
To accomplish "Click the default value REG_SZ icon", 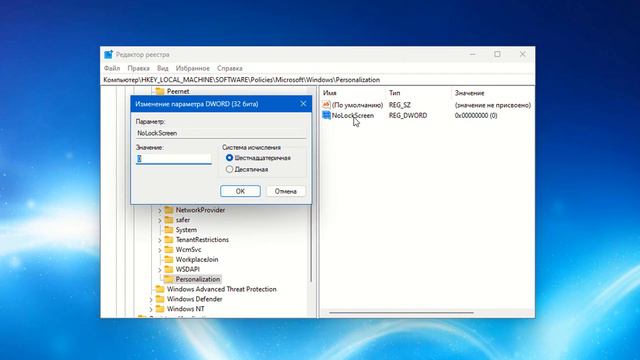I will [x=326, y=105].
